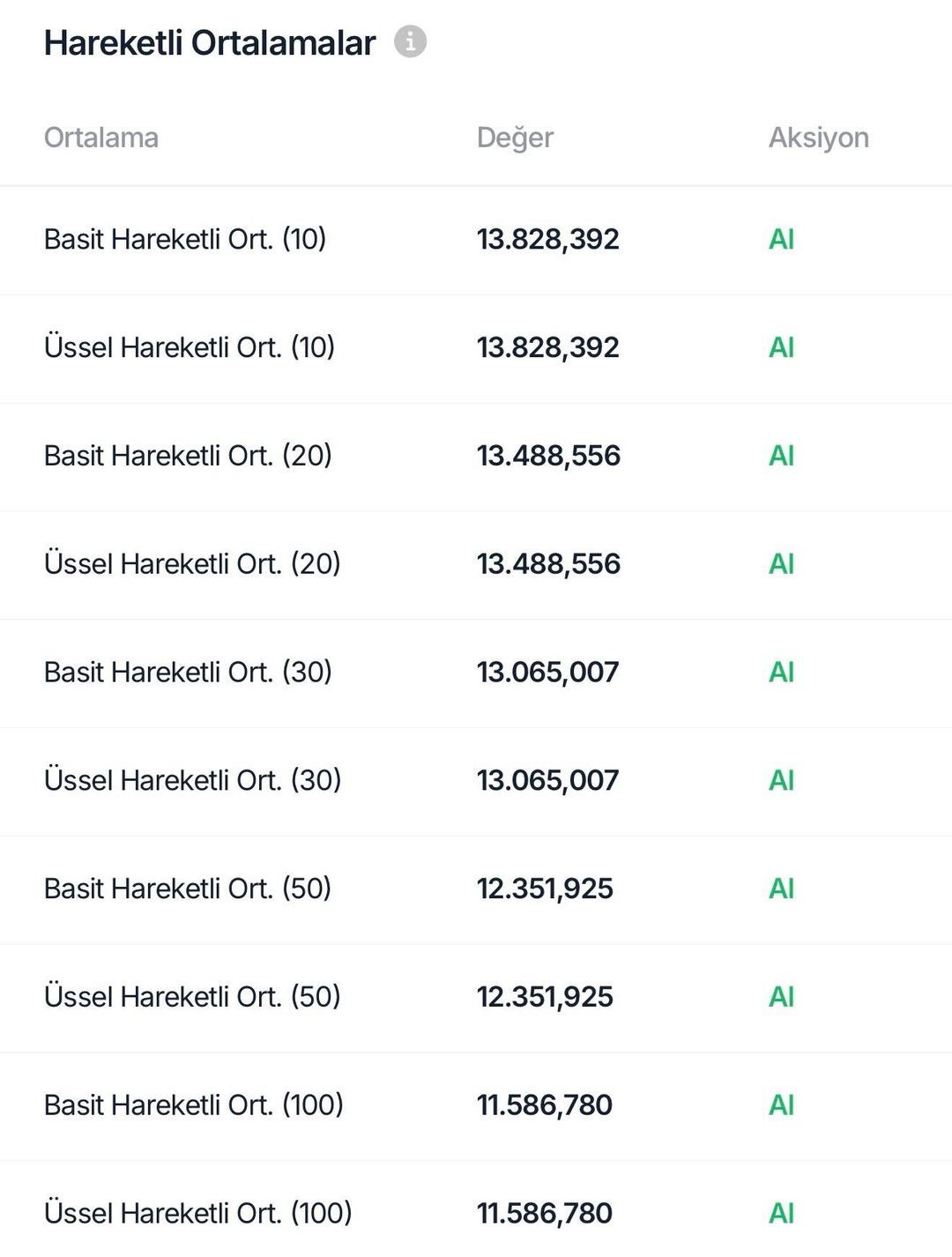This screenshot has width=952, height=1257.
Task: Select the Basit Hareketli Ort. (30) row
Action: pyautogui.click(x=188, y=673)
